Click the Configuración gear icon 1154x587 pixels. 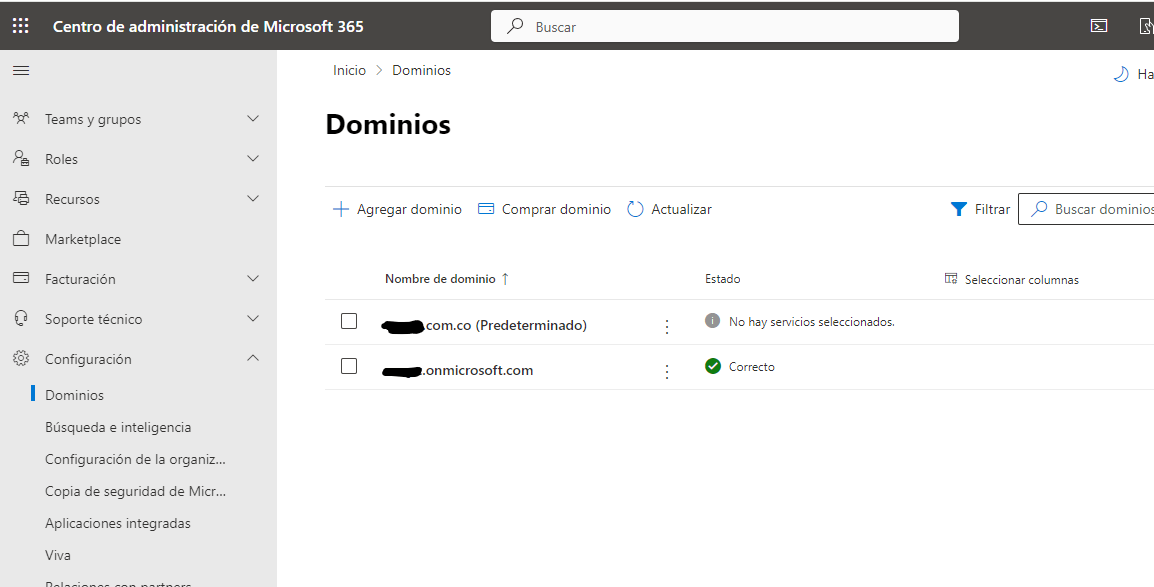pos(21,358)
